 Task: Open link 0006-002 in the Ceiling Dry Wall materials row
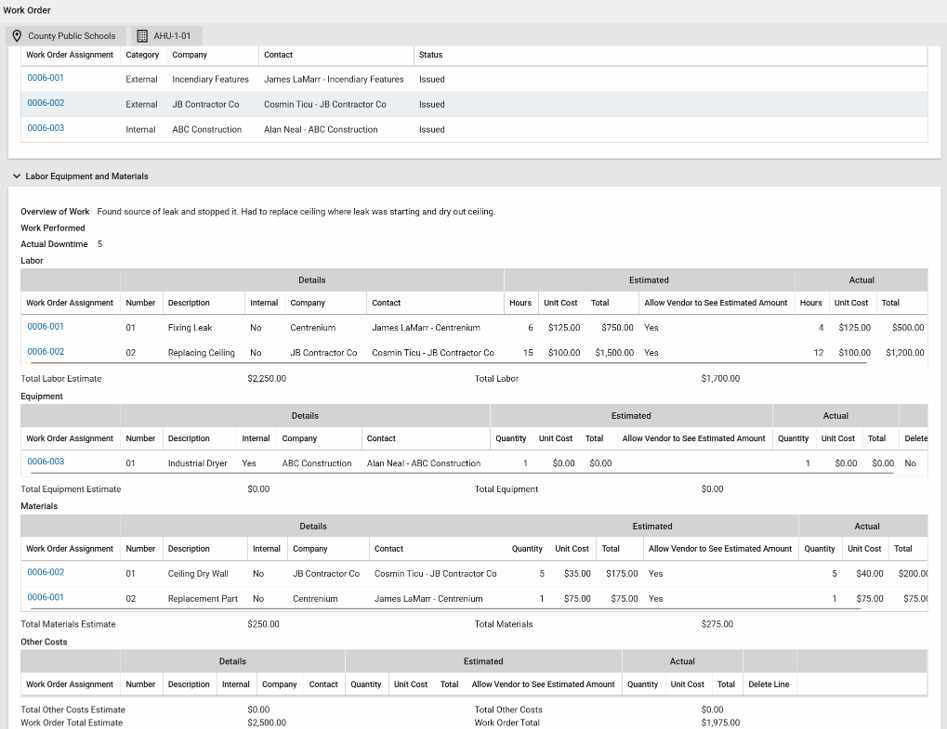[45, 572]
